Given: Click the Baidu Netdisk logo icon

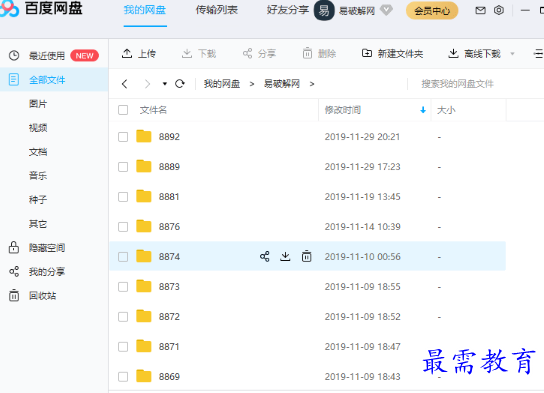Looking at the screenshot, I should (x=9, y=8).
